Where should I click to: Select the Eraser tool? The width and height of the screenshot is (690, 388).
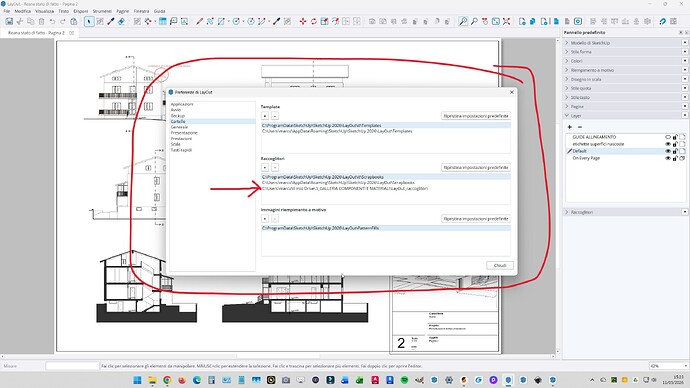(121, 21)
